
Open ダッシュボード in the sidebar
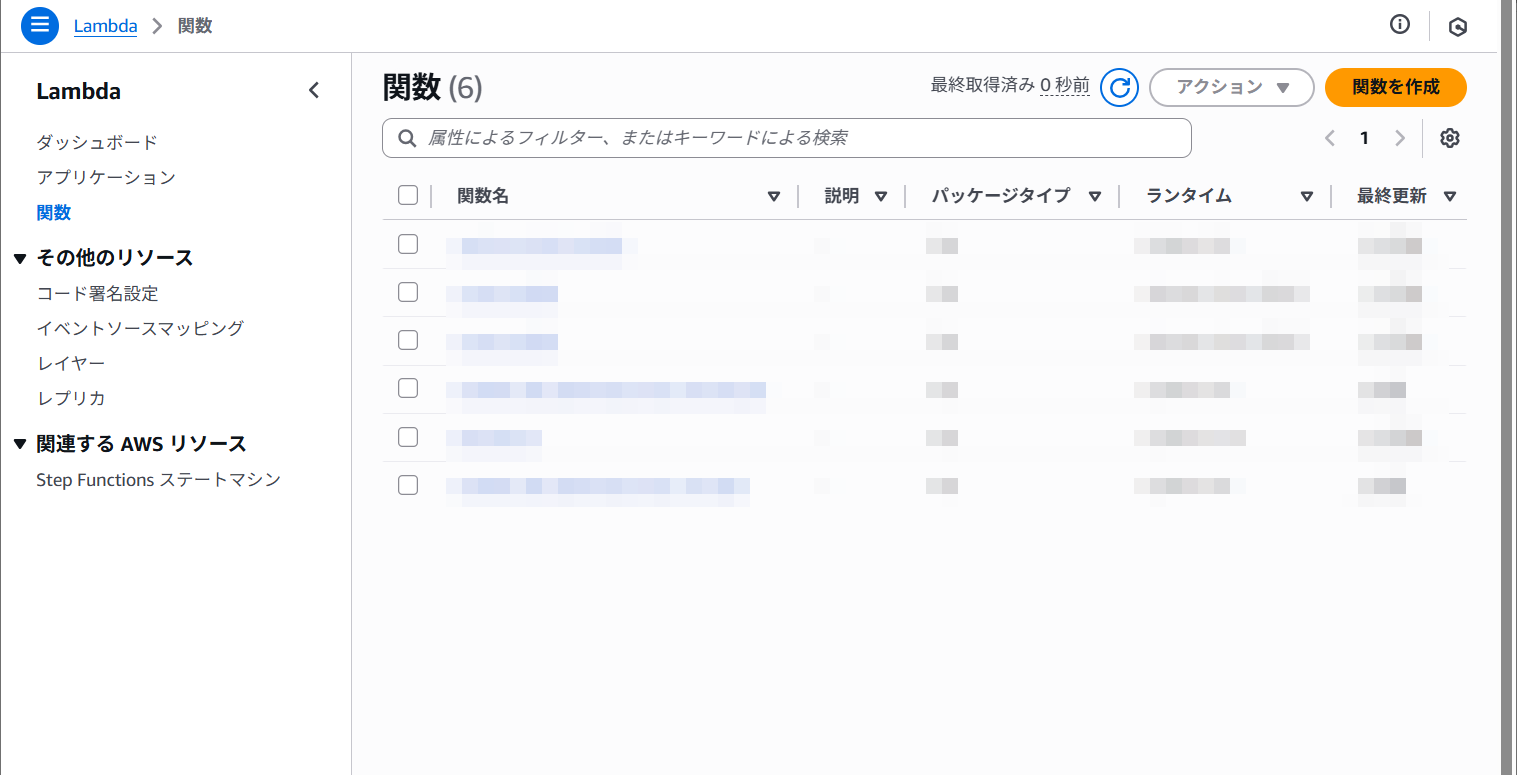coord(97,142)
